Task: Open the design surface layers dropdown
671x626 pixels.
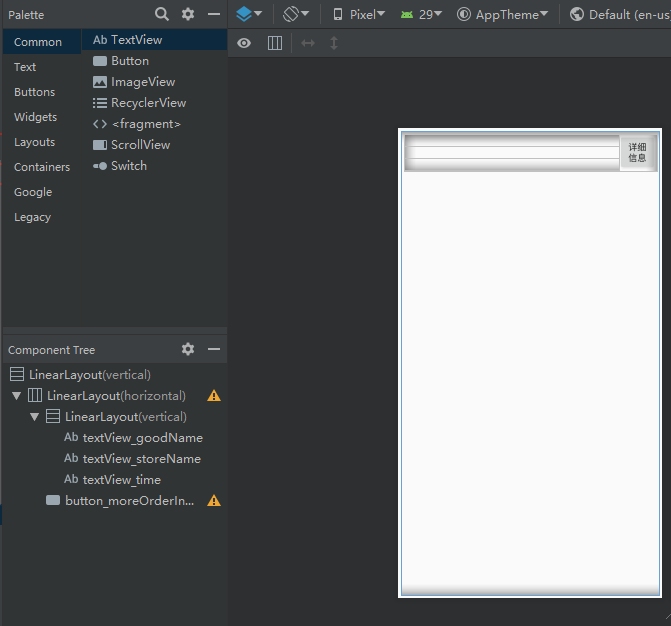Action: [x=249, y=14]
